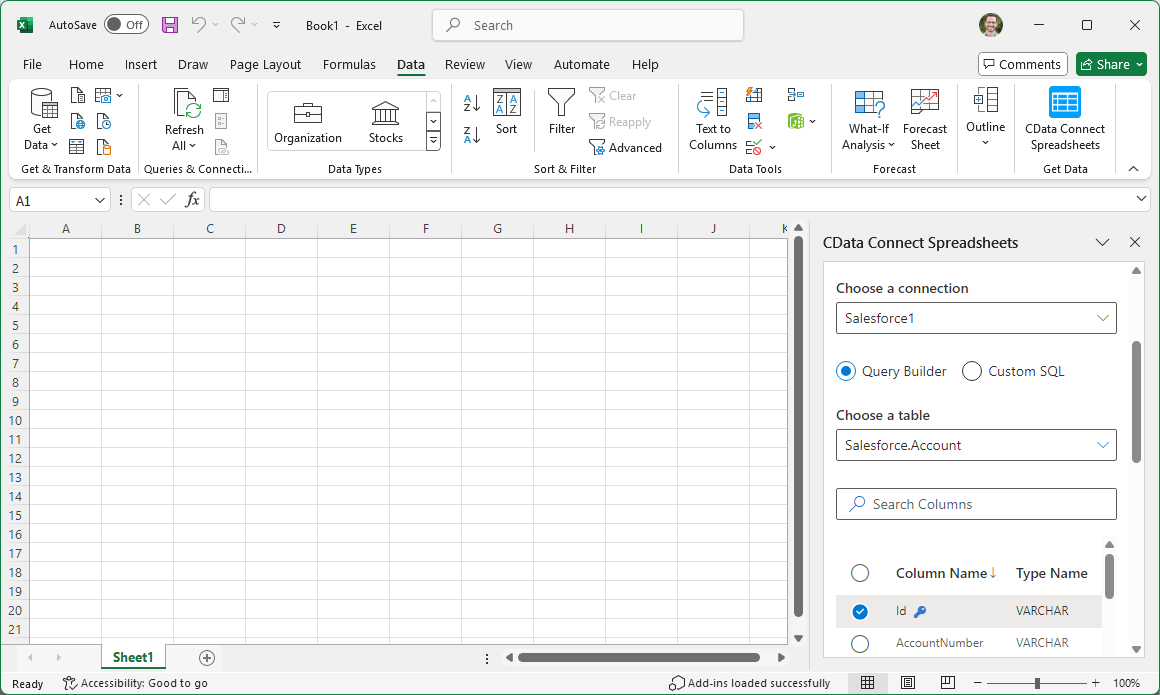The image size is (1160, 695).
Task: Sort ascending A to Z
Action: 472,103
